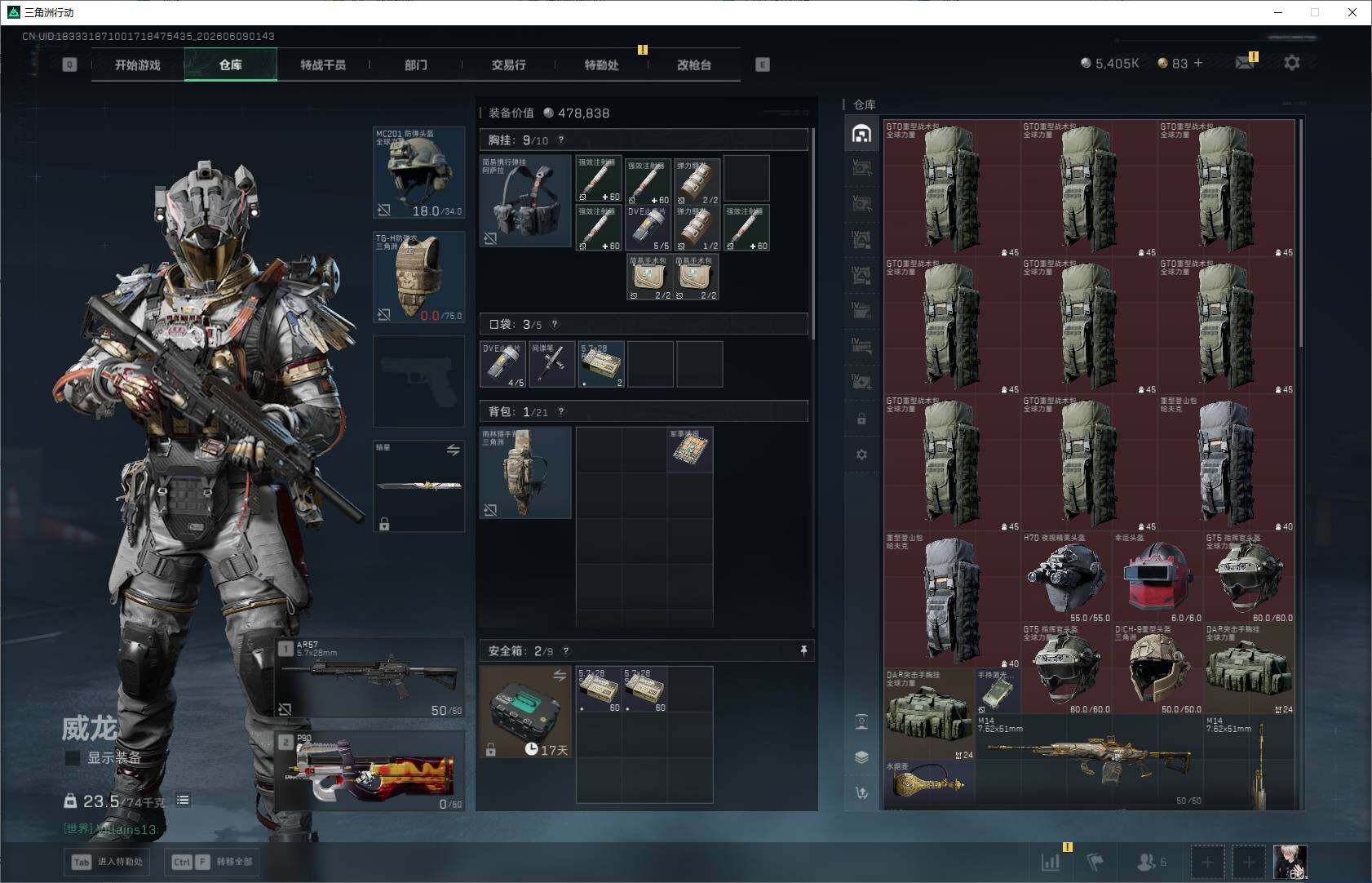Click the plus beside the 83 currency
Screen dimensions: 1372x883
pos(1198,63)
